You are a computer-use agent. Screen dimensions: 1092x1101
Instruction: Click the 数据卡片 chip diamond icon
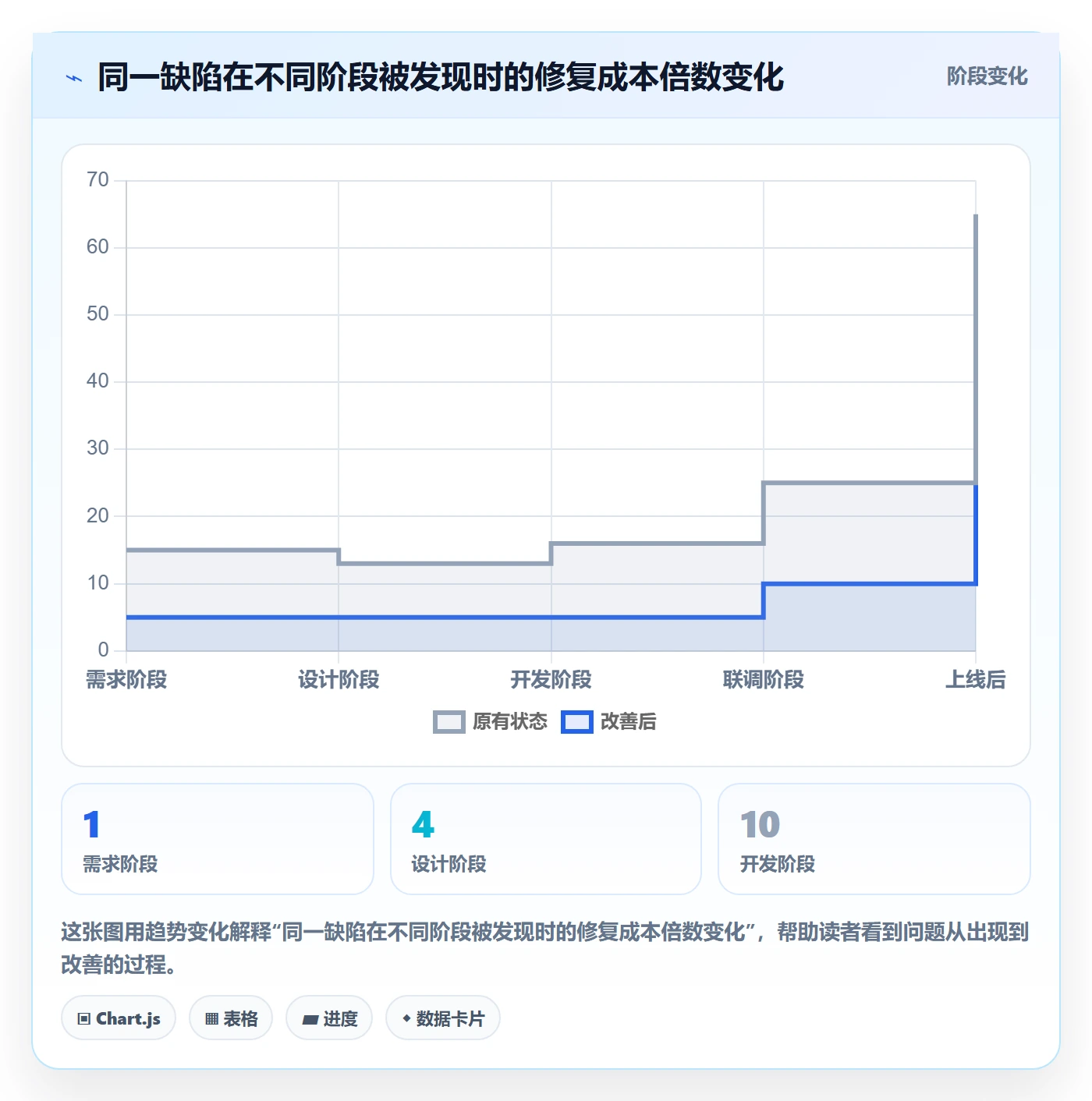coord(406,1018)
